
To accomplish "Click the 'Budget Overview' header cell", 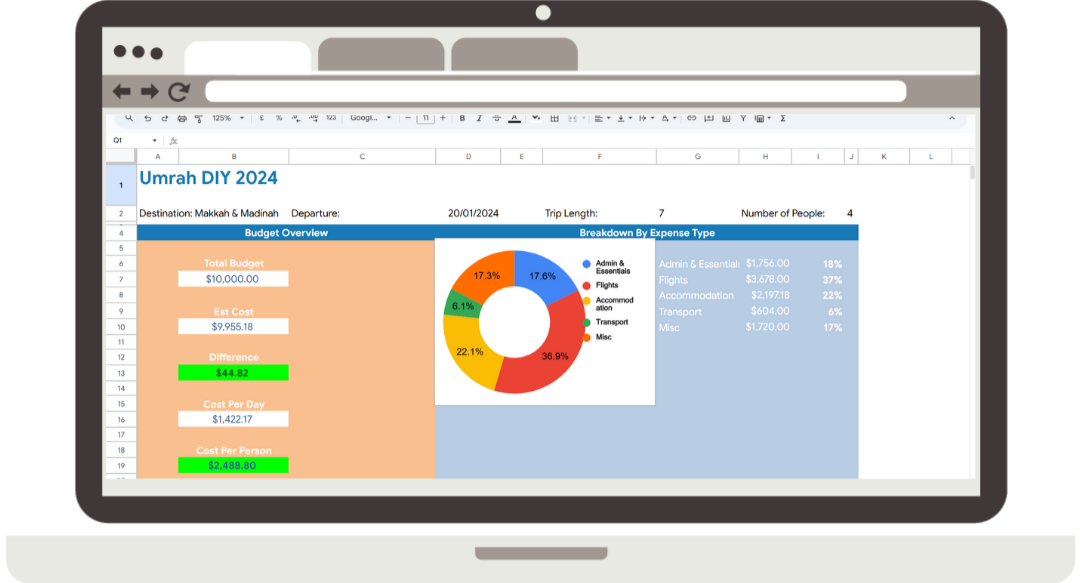I will [286, 233].
